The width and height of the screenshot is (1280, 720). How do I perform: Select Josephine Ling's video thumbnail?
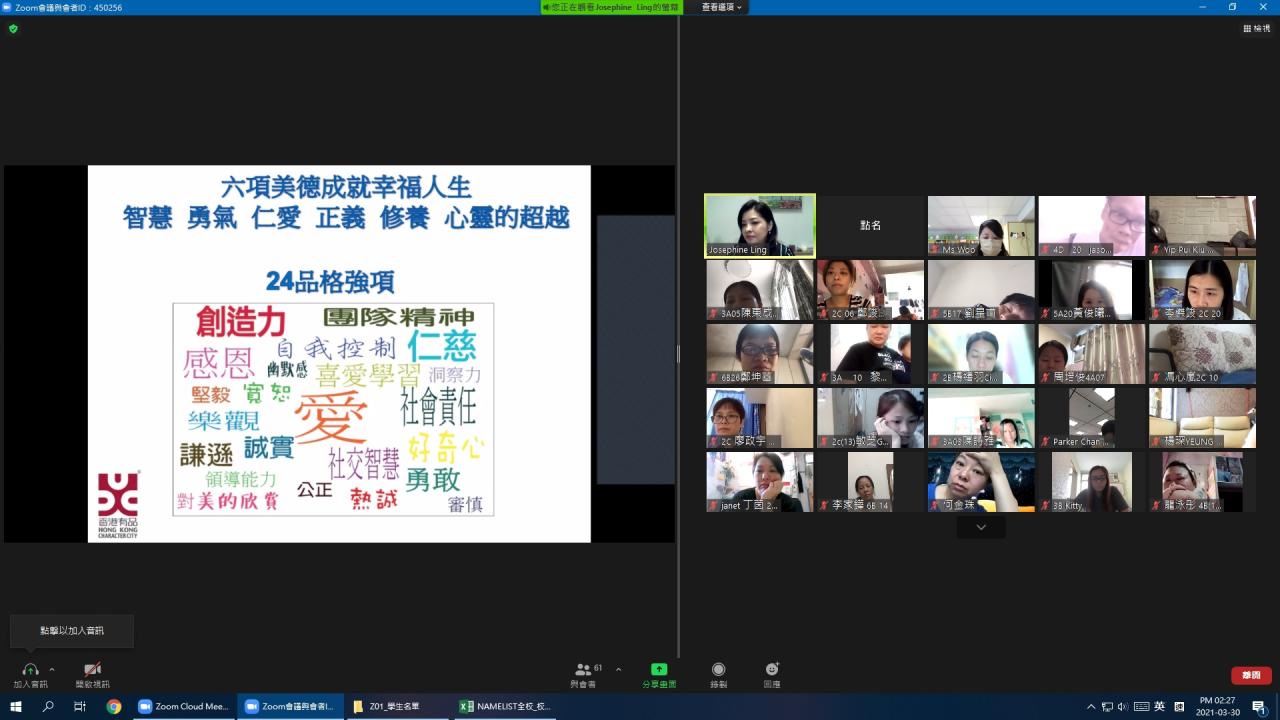(x=760, y=225)
